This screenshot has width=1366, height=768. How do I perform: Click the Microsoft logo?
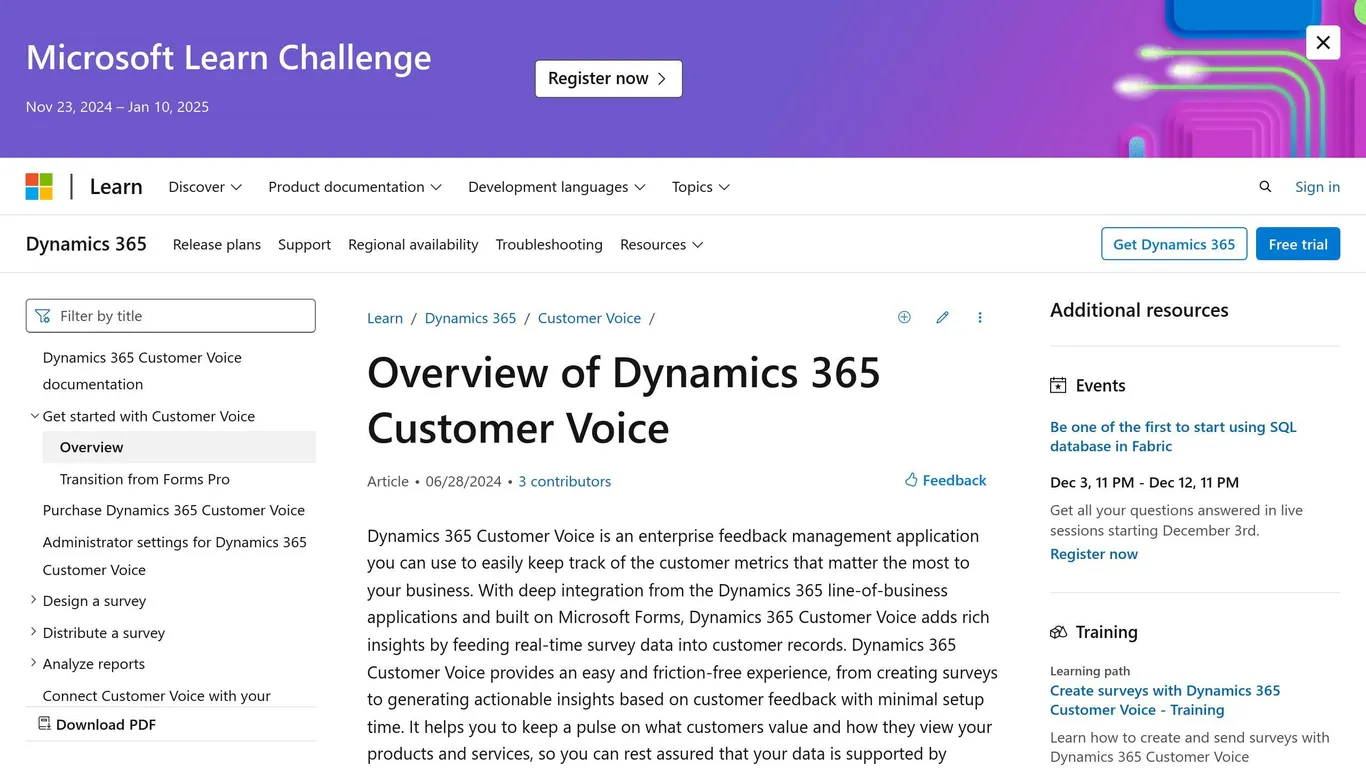click(x=39, y=186)
